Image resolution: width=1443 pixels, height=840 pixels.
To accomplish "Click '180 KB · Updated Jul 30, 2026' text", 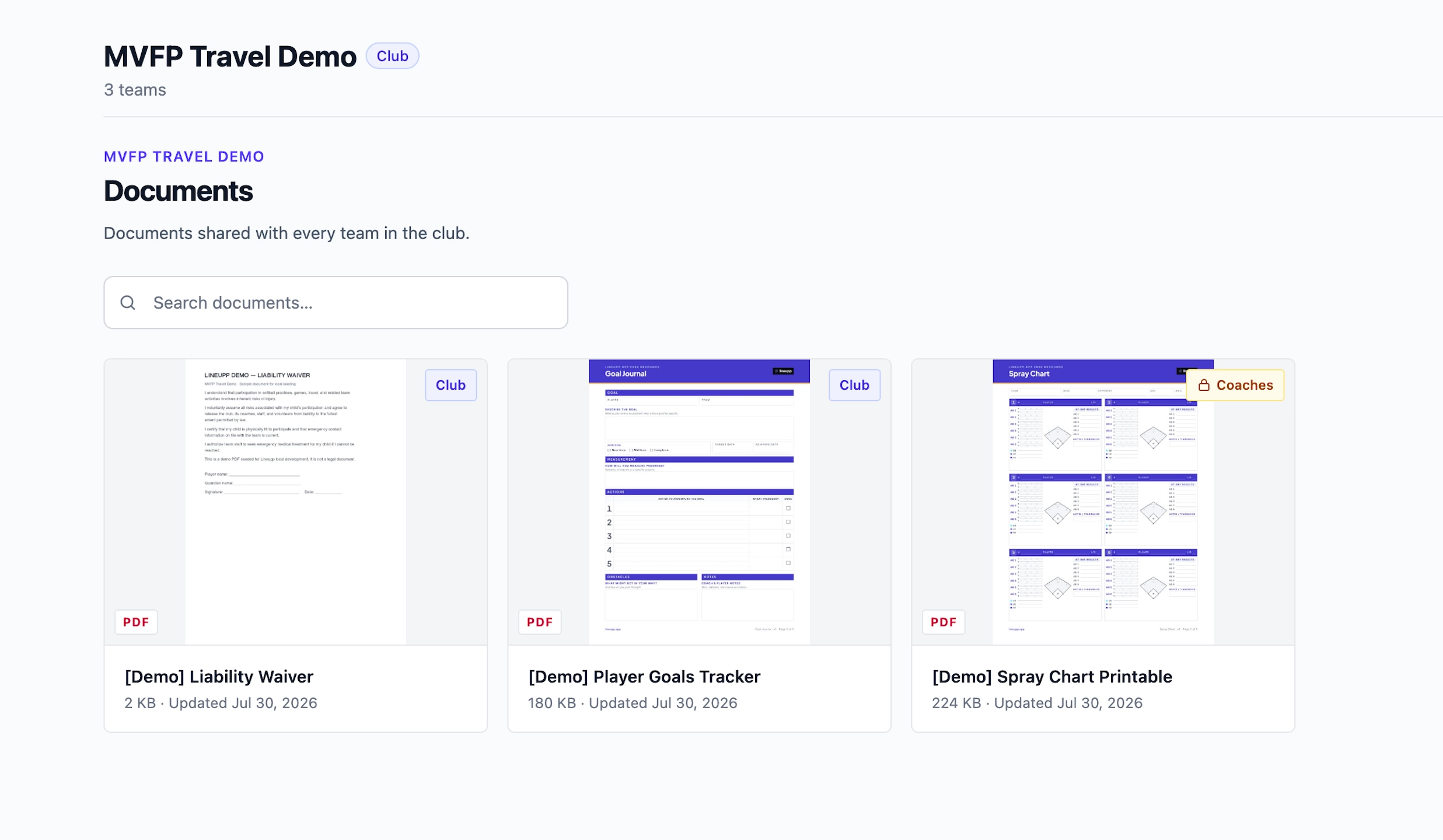I will tap(633, 703).
